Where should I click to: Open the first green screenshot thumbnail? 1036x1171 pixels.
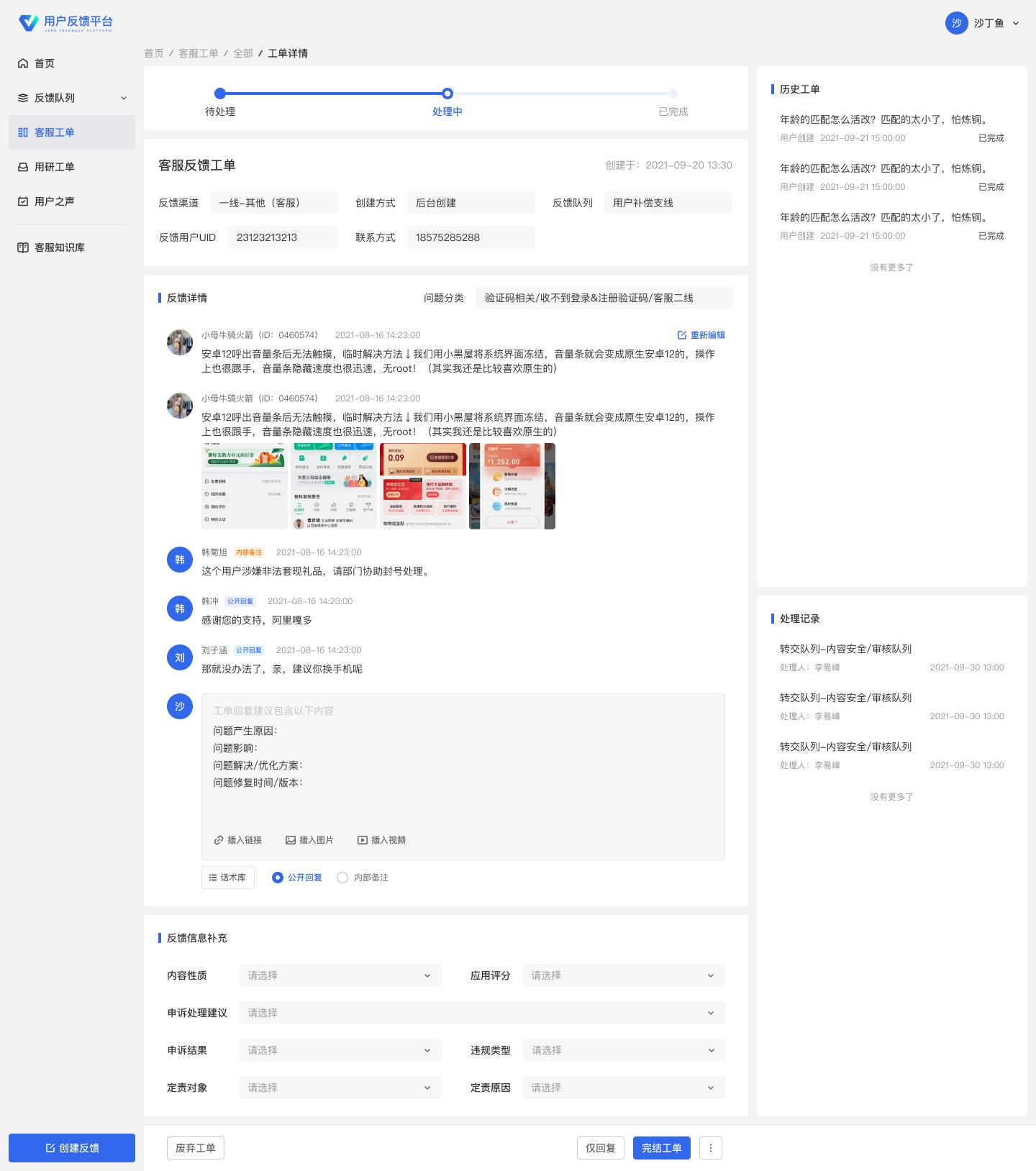pyautogui.click(x=245, y=486)
